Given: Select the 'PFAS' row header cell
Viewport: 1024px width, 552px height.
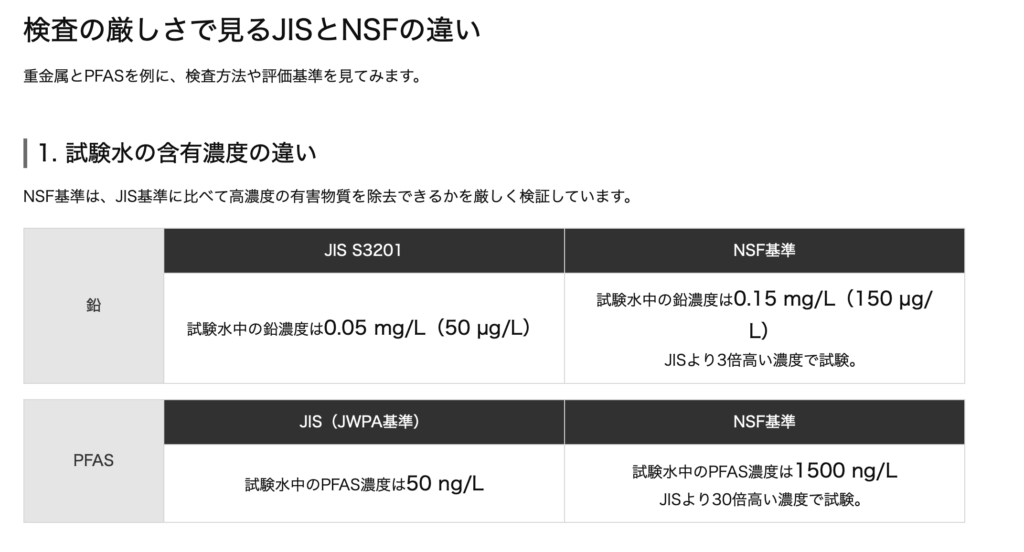Looking at the screenshot, I should [x=94, y=461].
